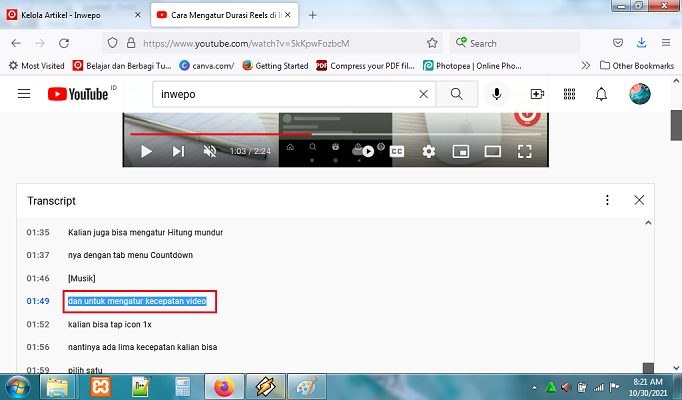The height and width of the screenshot is (400, 682).
Task: Clear the YouTube search text
Action: (x=423, y=94)
